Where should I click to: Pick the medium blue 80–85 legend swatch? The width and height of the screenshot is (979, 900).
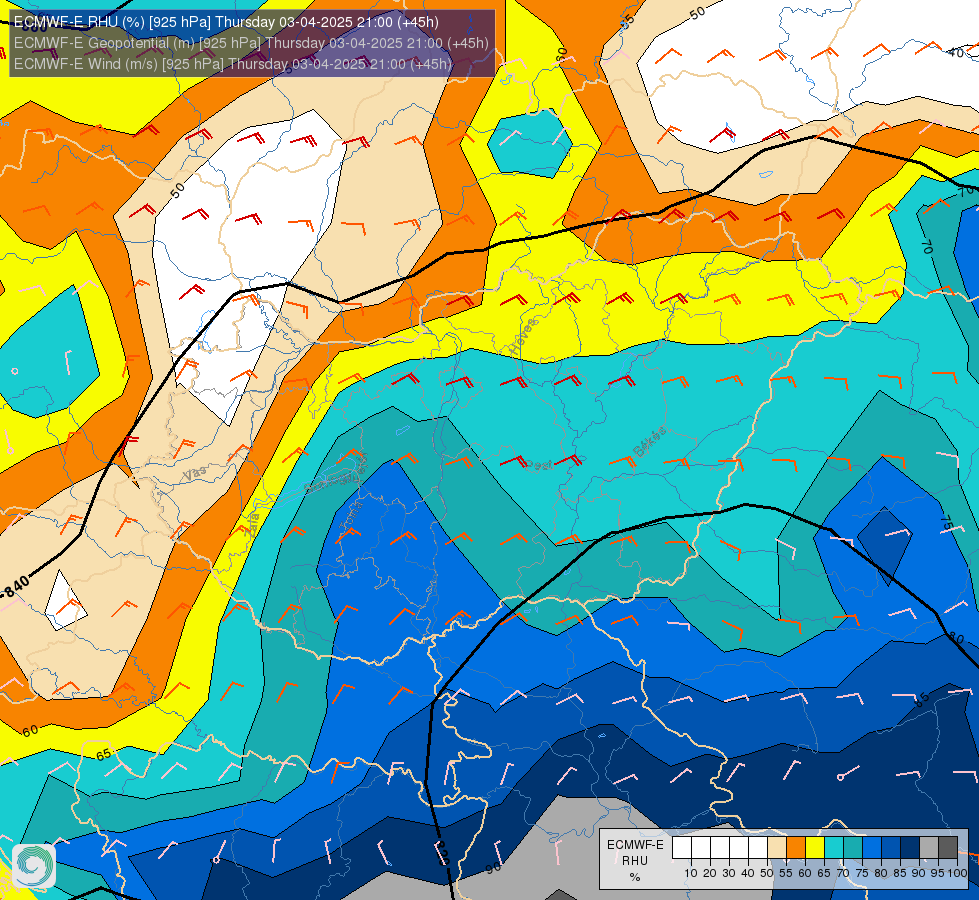[891, 848]
